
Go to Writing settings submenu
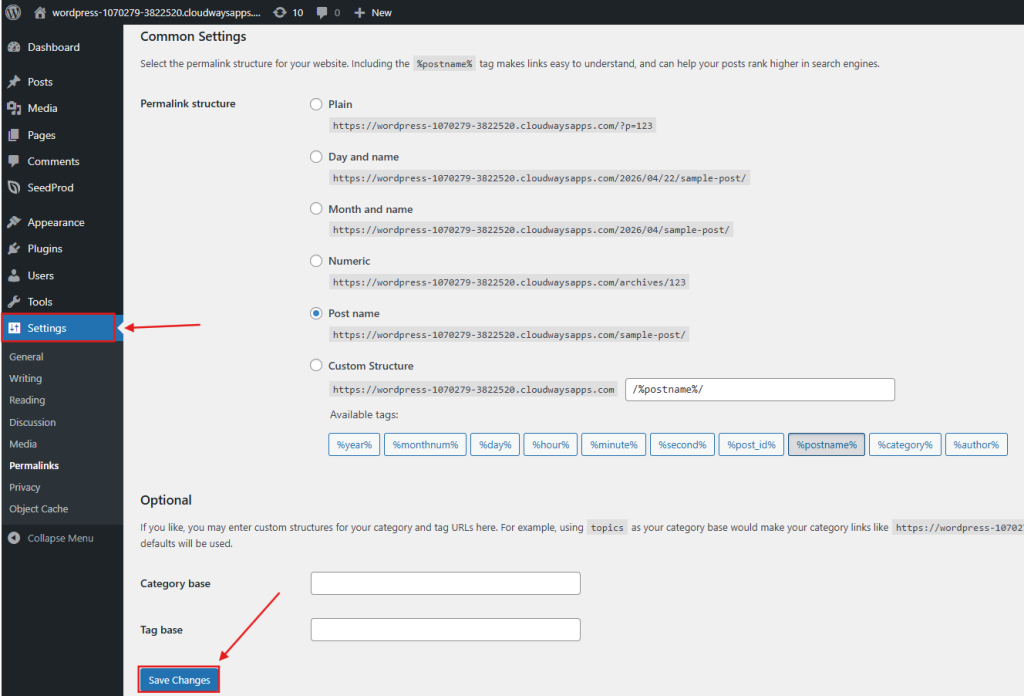coord(25,378)
